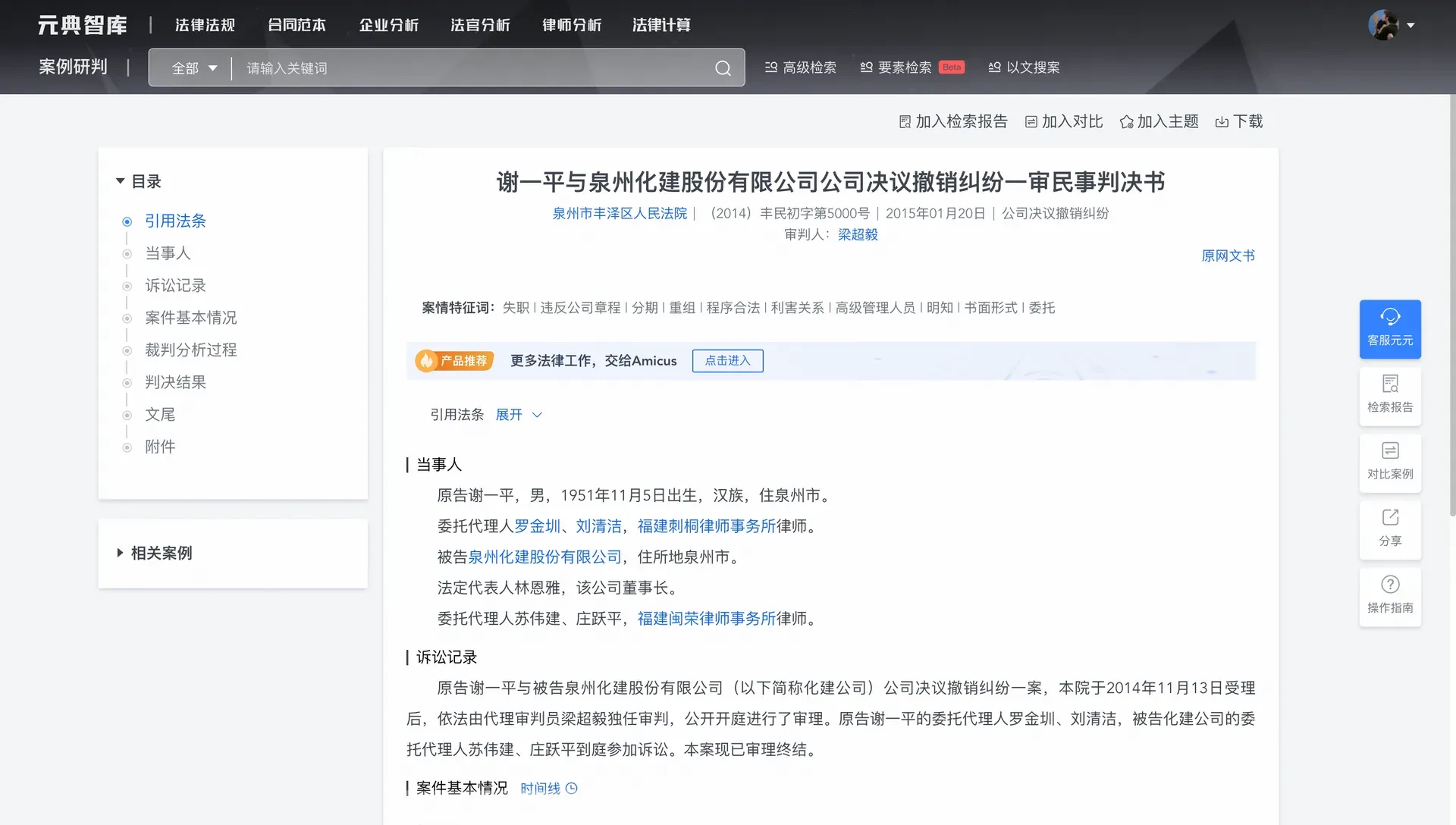Open 企业分析 menu
The width and height of the screenshot is (1456, 825).
coord(388,25)
